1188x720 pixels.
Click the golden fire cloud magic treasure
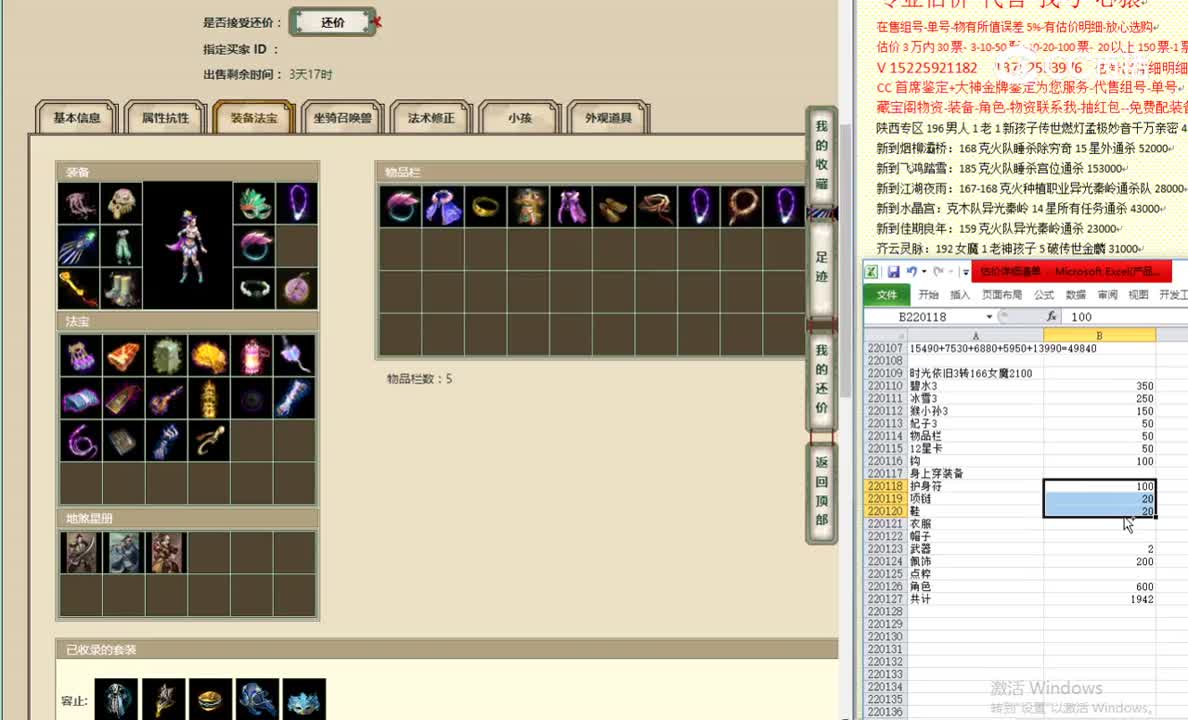[209, 356]
